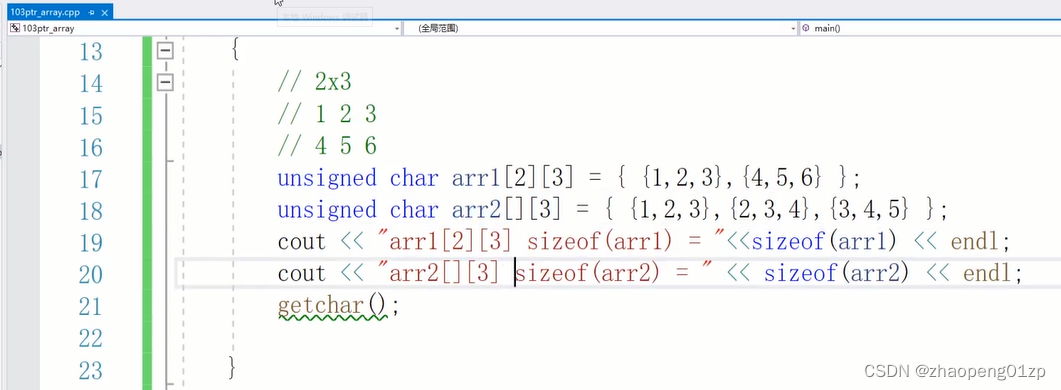Collapse the code block at line 13
Viewport: 1061px width, 390px height.
coord(164,50)
